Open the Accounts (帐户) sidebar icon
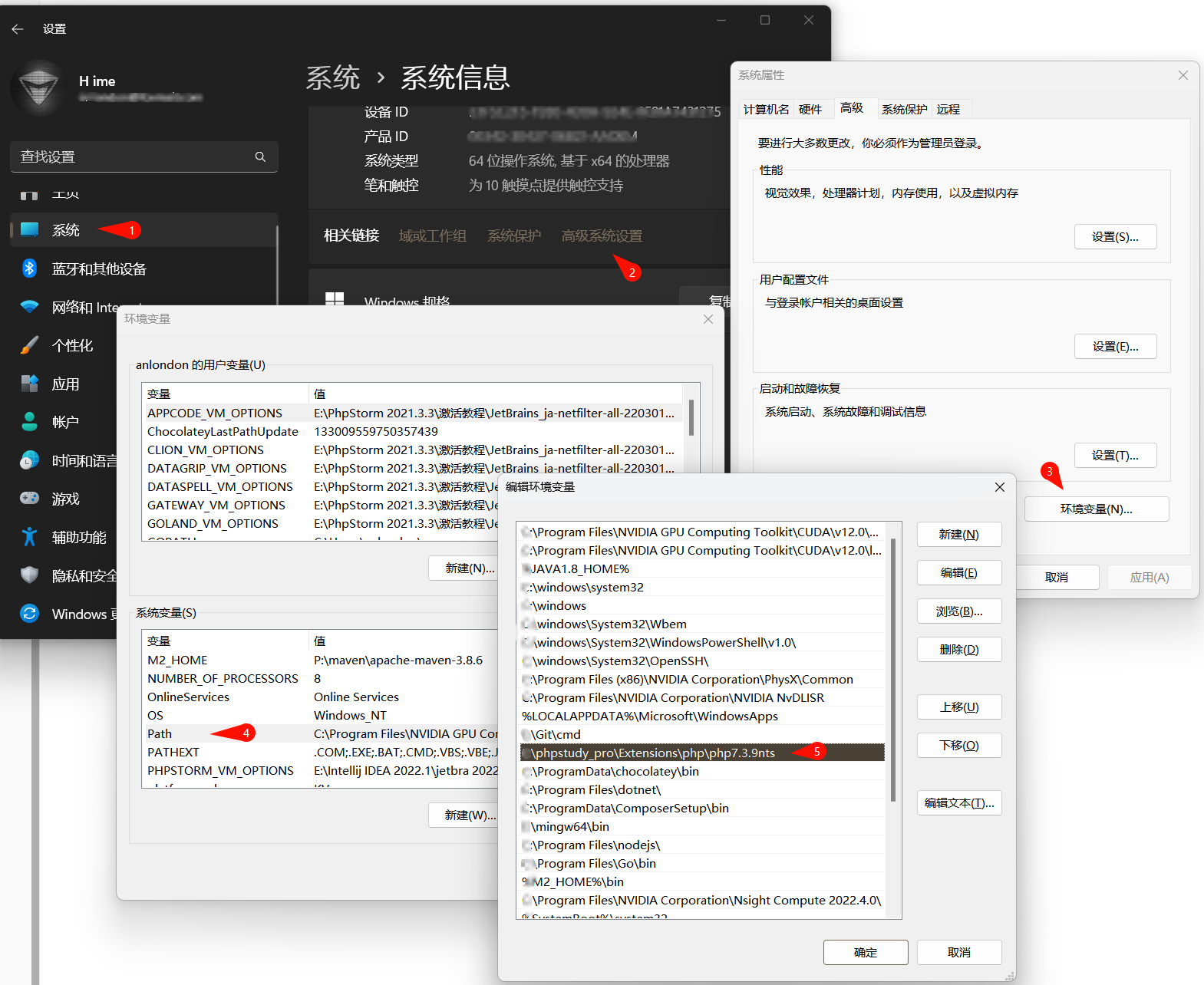Viewport: 1204px width, 985px height. pos(29,422)
